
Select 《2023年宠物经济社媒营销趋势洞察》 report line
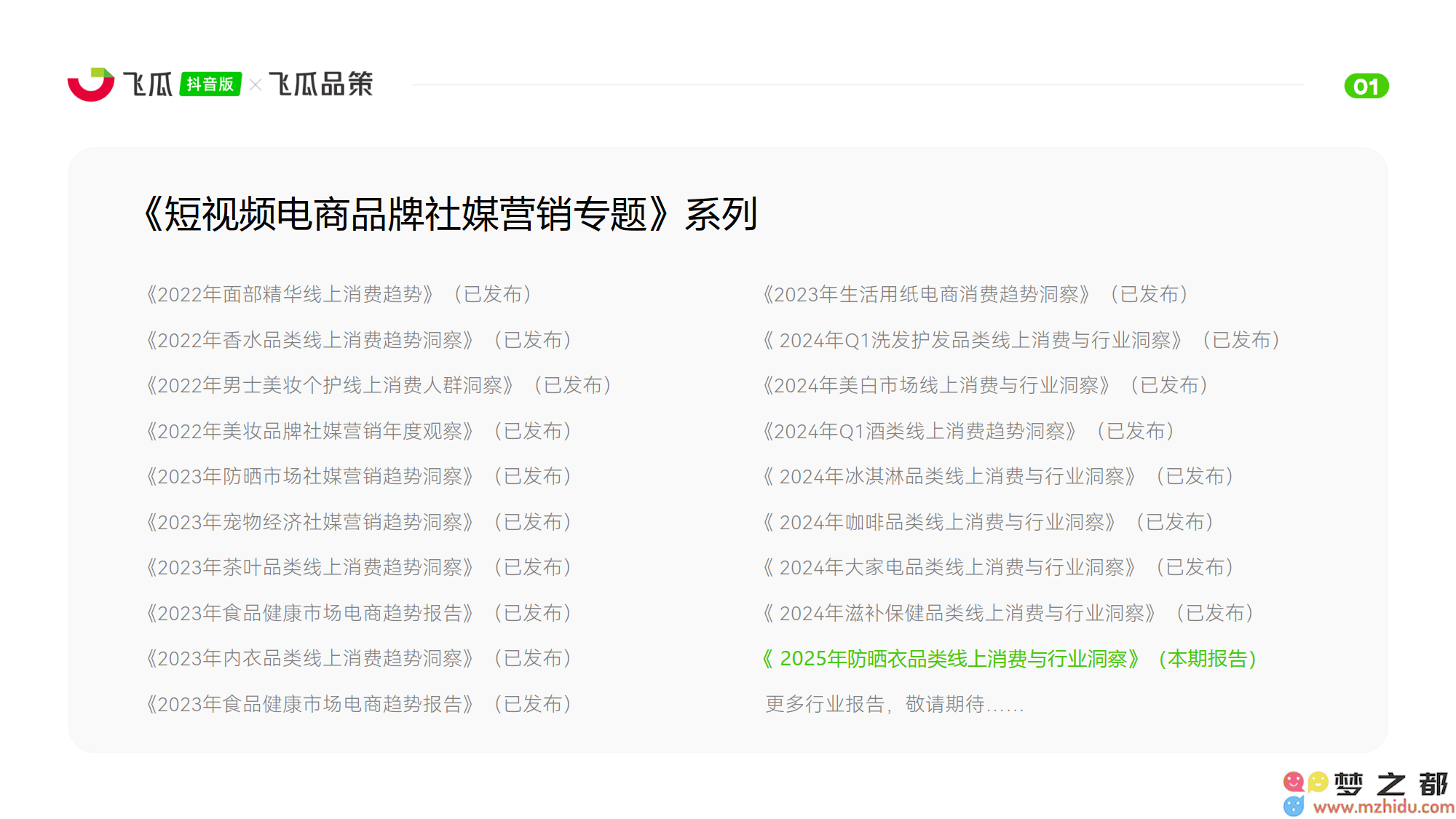359,522
